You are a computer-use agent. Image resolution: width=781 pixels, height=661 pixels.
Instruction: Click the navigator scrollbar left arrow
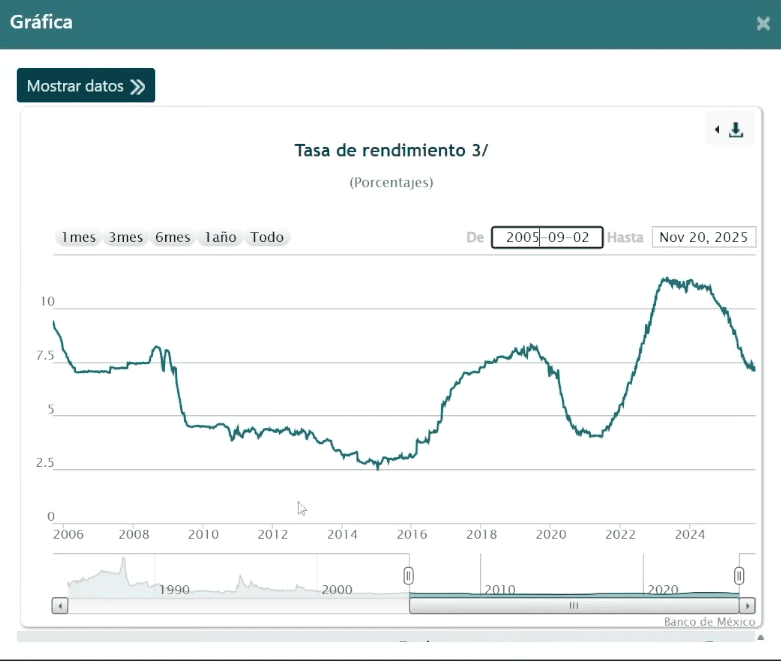point(60,606)
